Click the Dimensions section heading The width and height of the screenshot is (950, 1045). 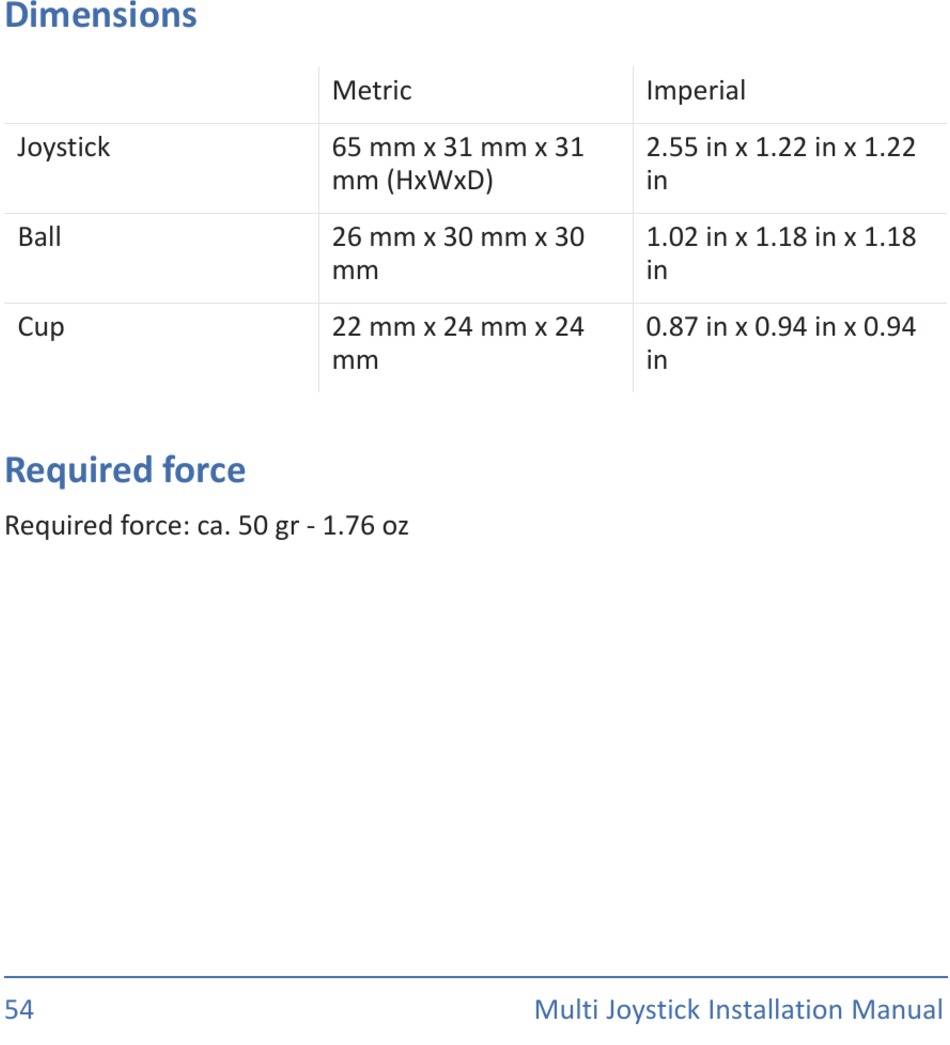tap(101, 16)
